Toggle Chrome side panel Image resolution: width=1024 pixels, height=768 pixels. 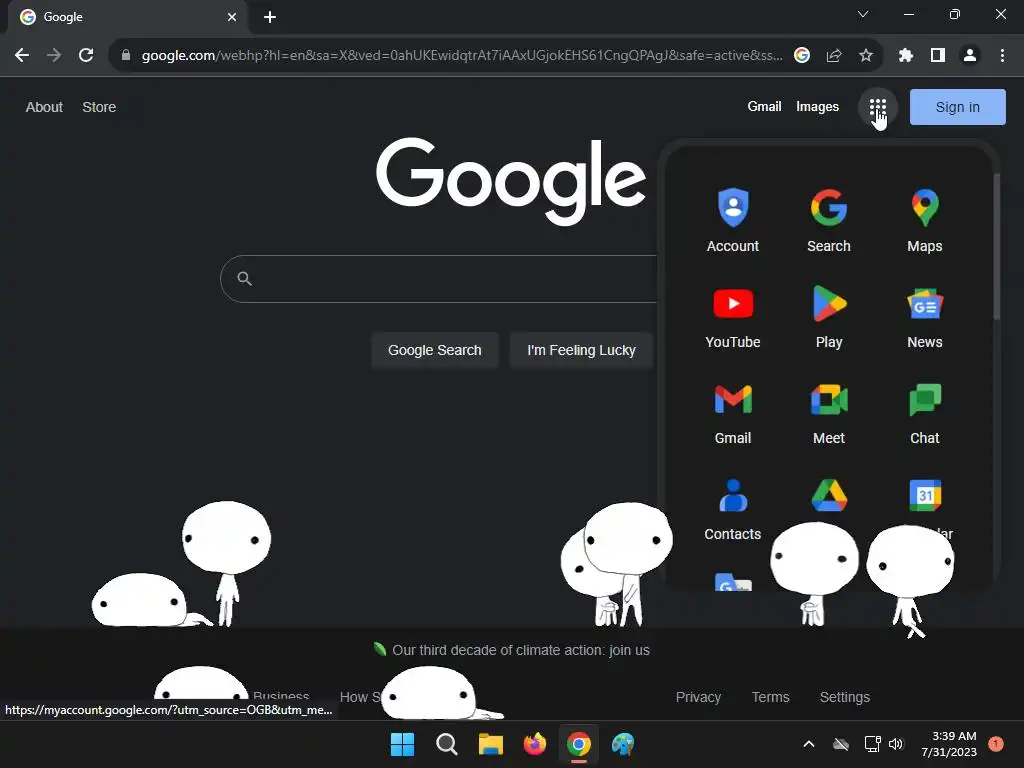click(937, 55)
